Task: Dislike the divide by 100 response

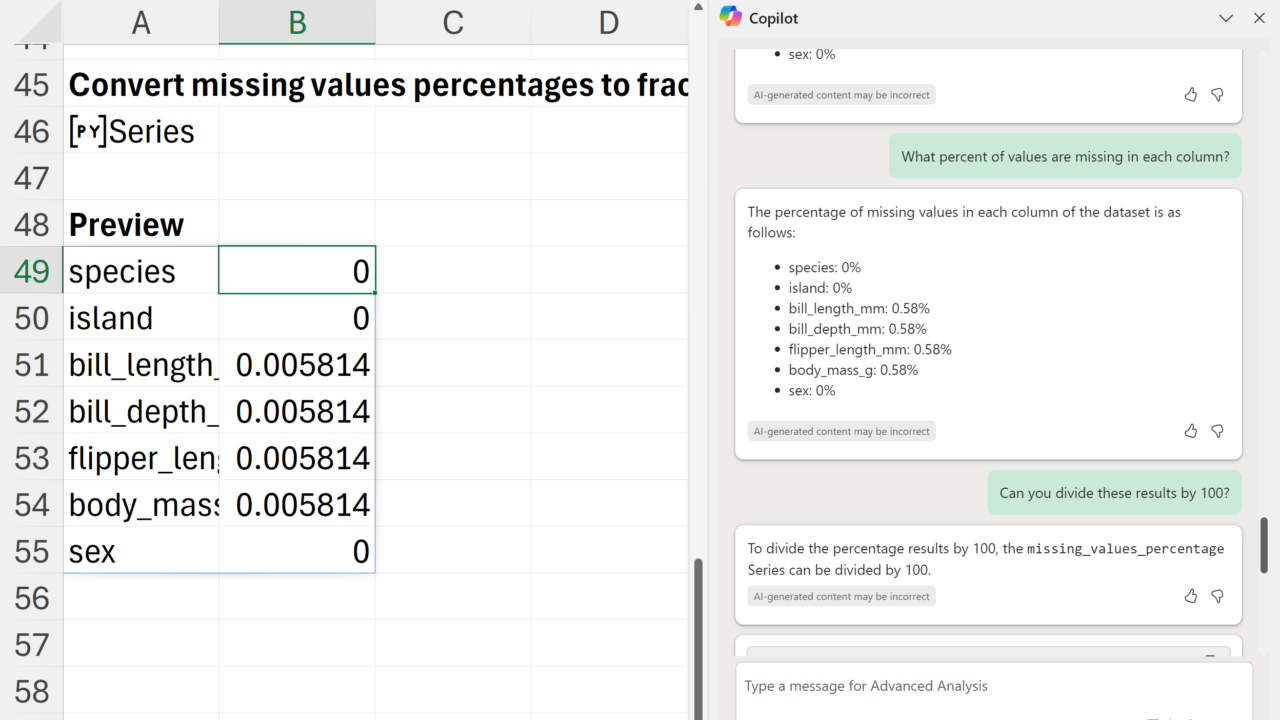Action: click(1217, 596)
